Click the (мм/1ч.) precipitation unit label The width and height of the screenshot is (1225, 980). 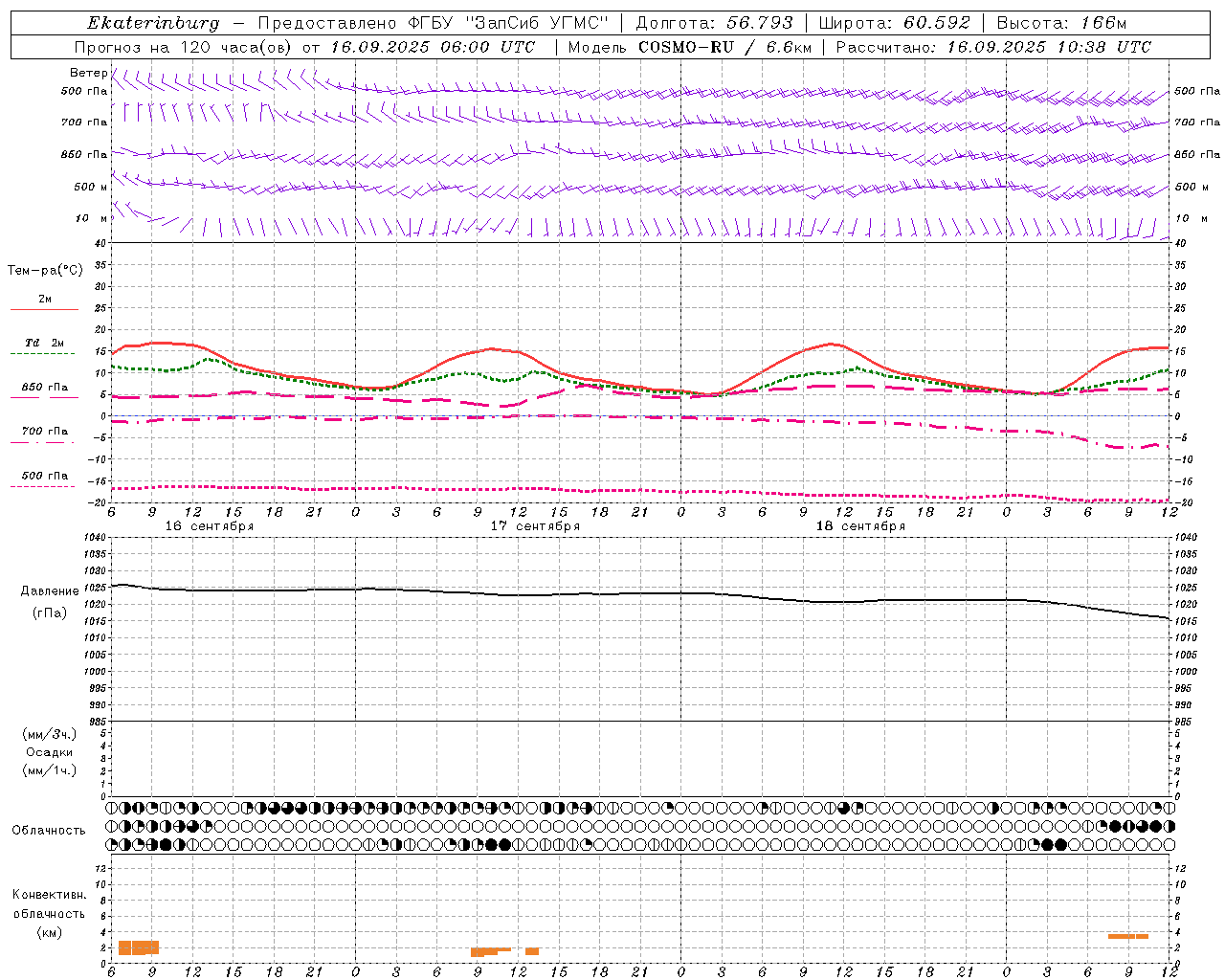point(50,770)
